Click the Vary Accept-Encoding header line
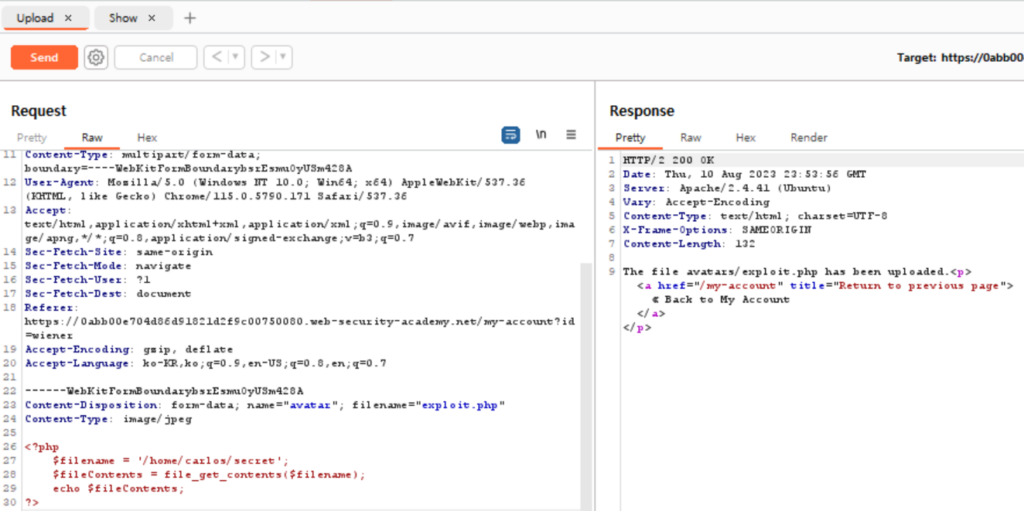Image resolution: width=1024 pixels, height=511 pixels. pos(696,203)
